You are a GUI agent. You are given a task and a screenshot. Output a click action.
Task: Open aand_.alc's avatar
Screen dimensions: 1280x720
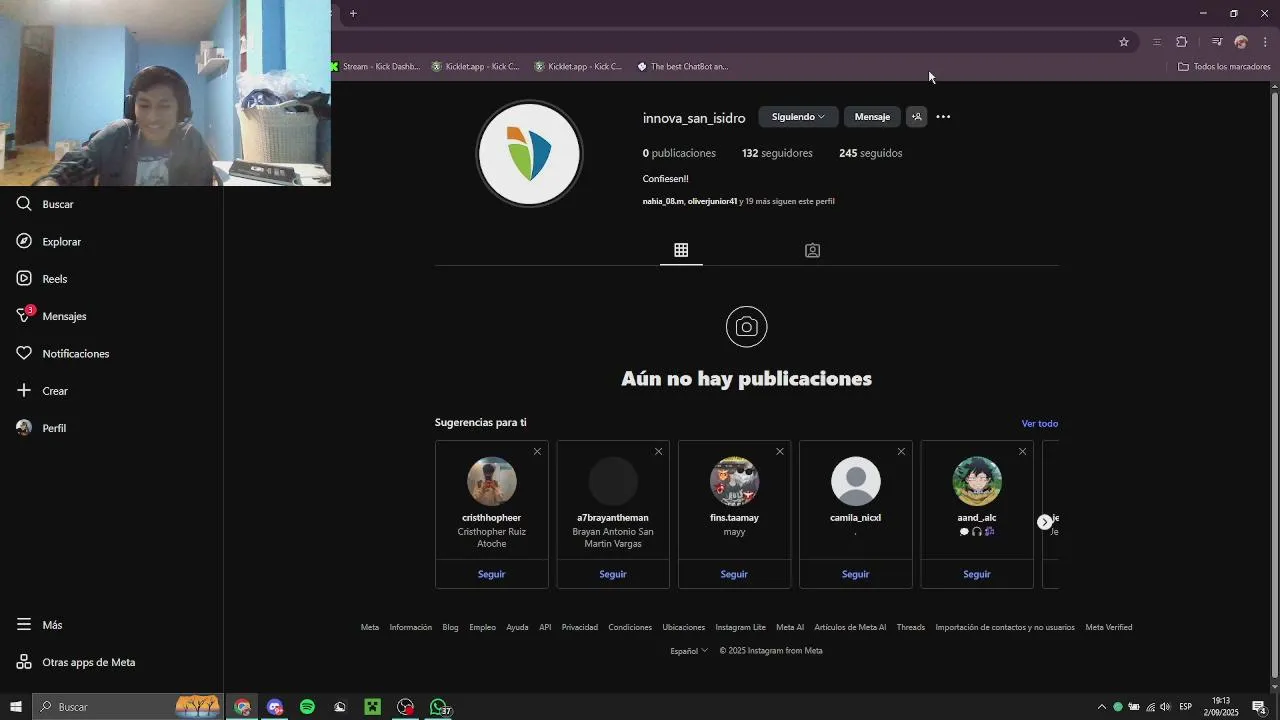pyautogui.click(x=977, y=482)
